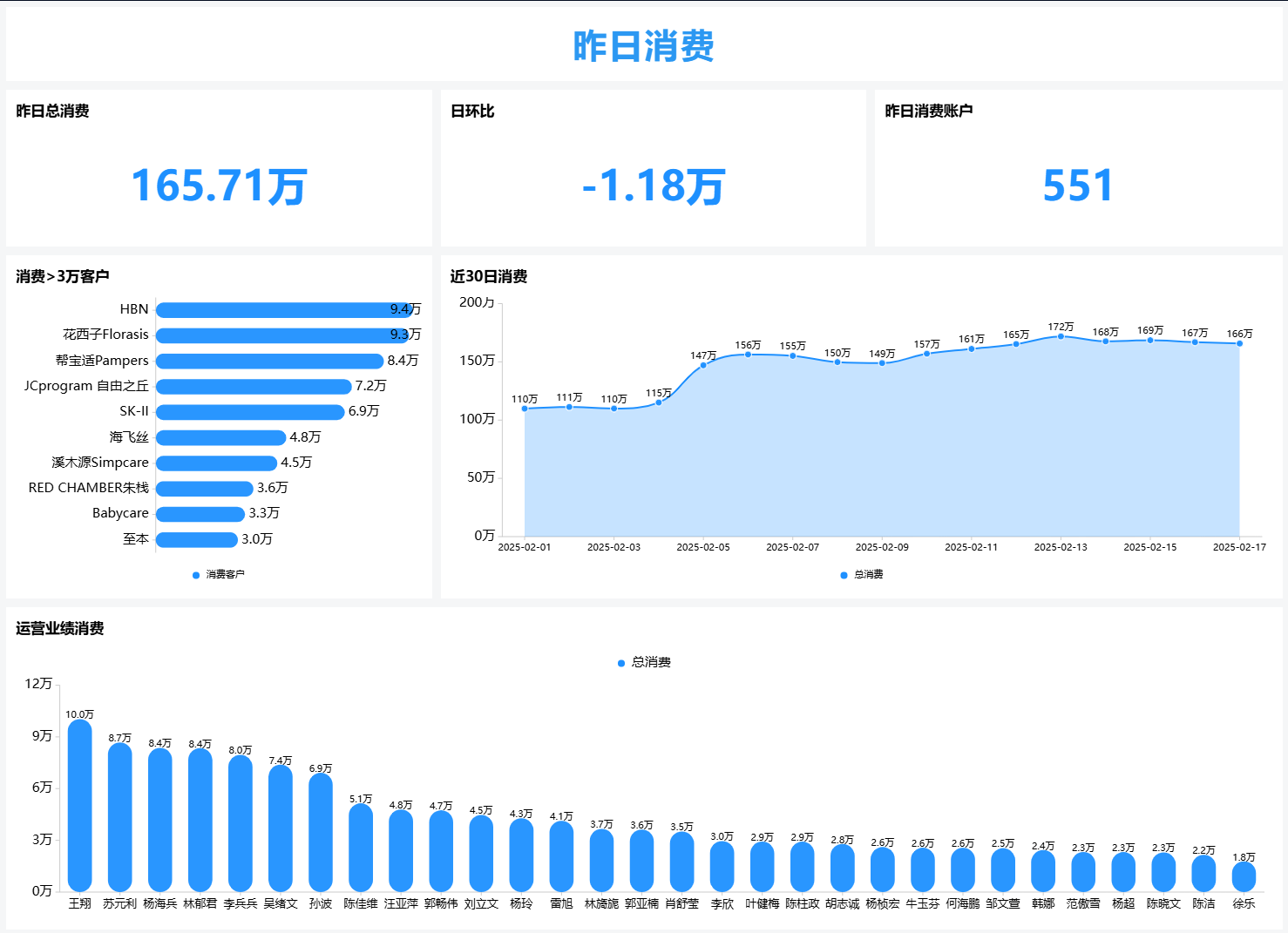
Task: Click the 147万 data point on the line
Action: click(703, 365)
